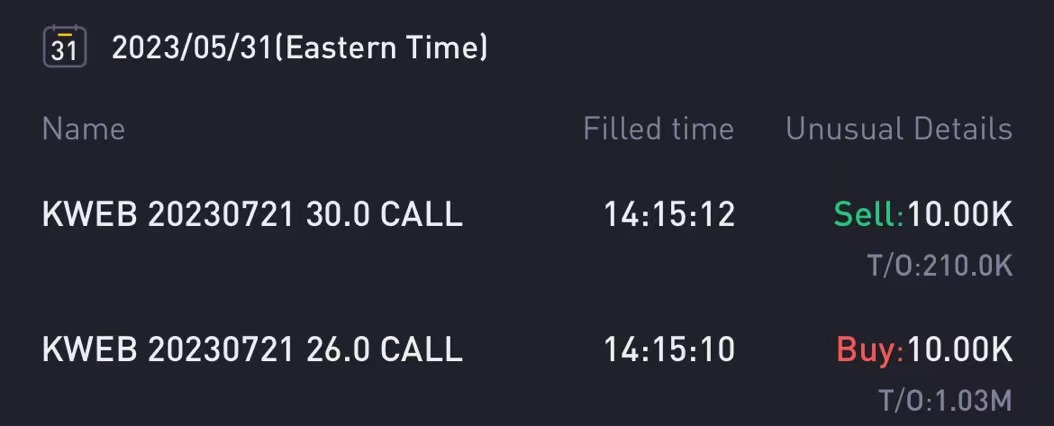Select the 2023/05/31 Eastern Time date label
1054x426 pixels.
[300, 48]
